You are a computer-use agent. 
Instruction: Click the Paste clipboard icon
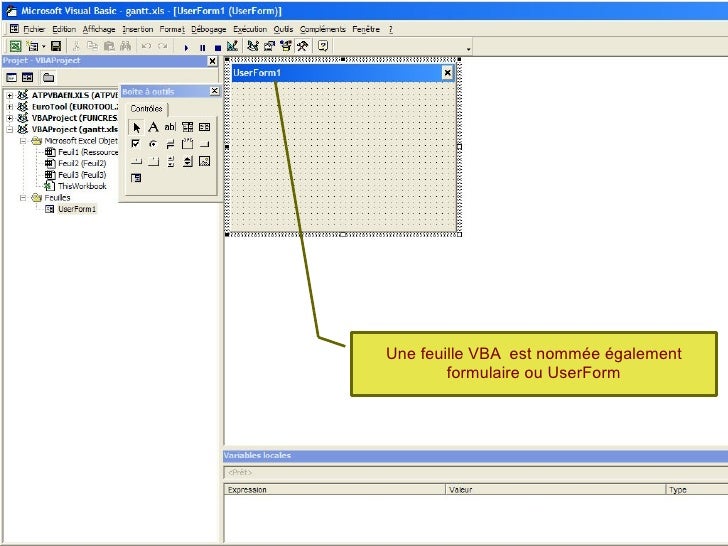109,46
